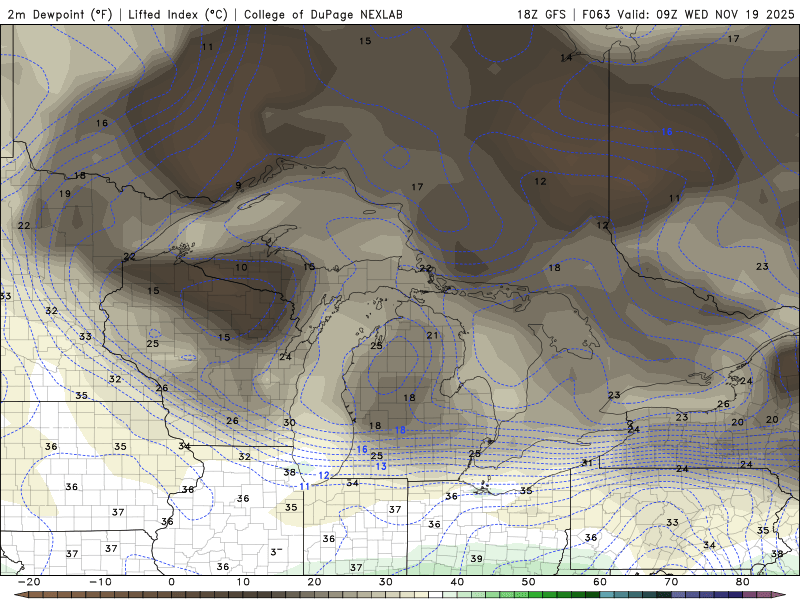Click the dewpoint value "19" on the map
This screenshot has width=800, height=600.
point(65,193)
